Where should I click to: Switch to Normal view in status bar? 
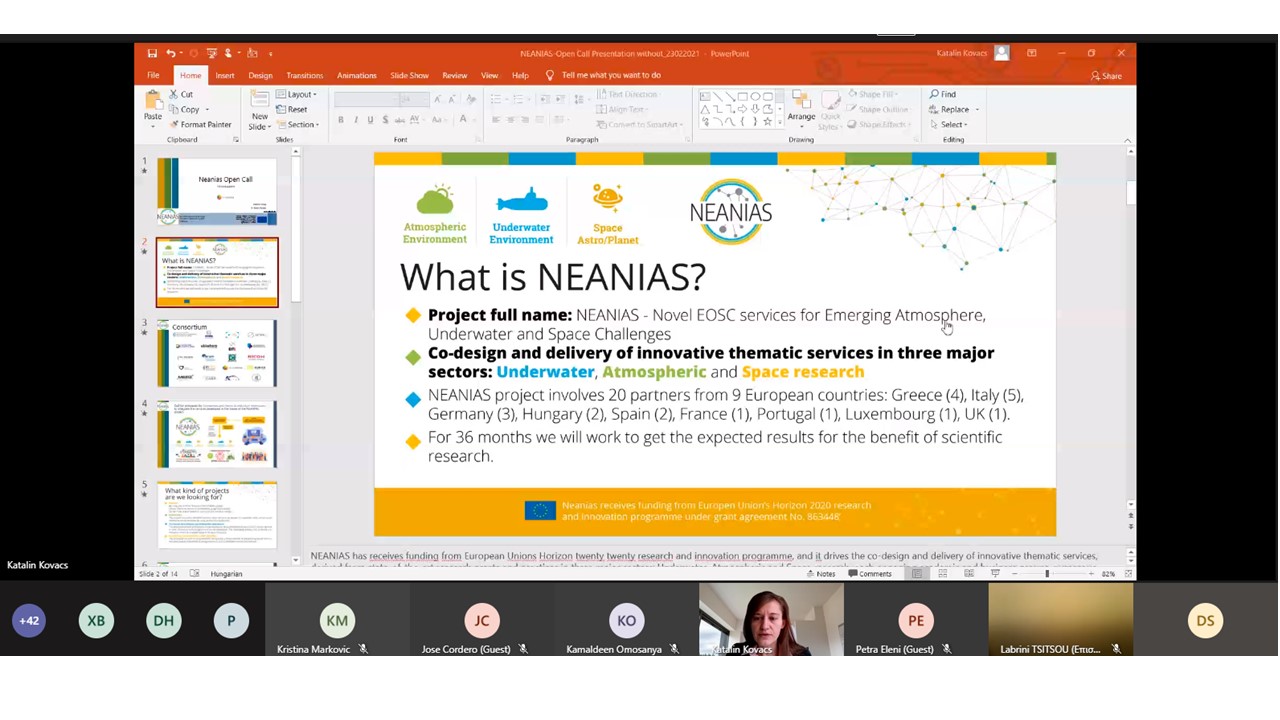click(x=916, y=574)
